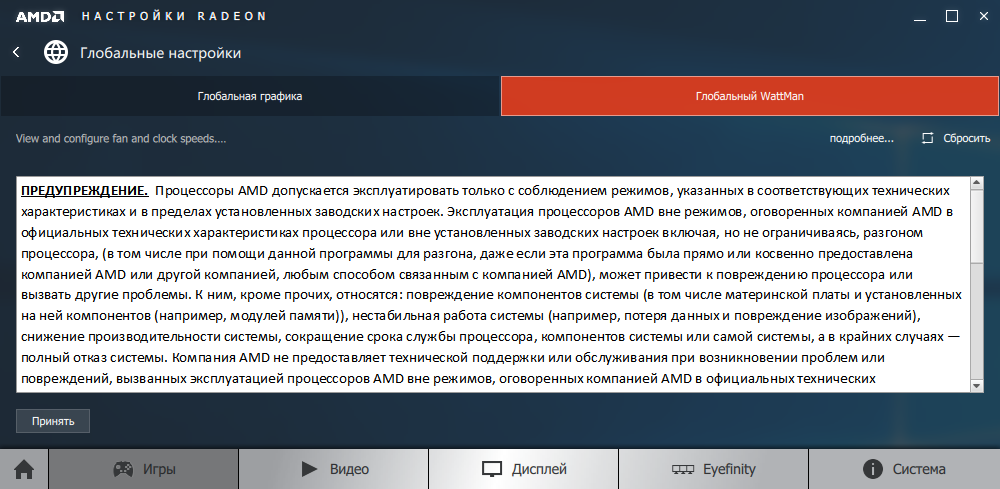
Task: Select the Глобальный WattMan tab
Action: pyautogui.click(x=750, y=96)
